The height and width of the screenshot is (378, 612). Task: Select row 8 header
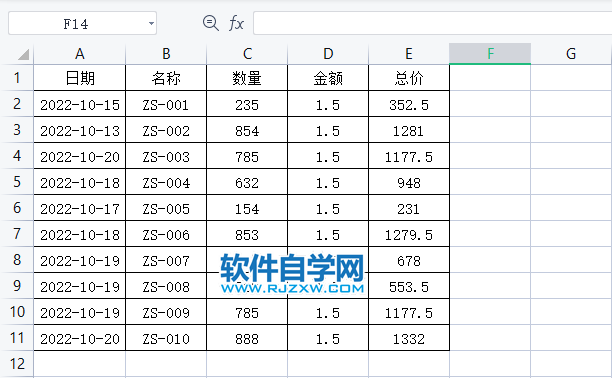(17, 260)
